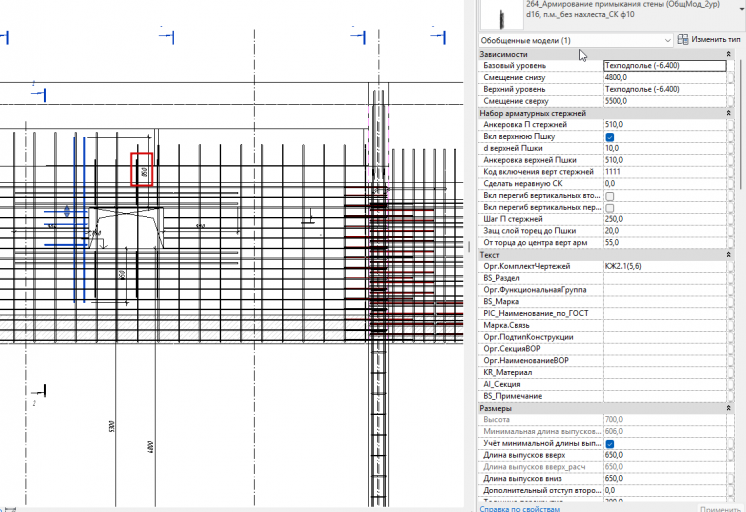Image resolution: width=746 pixels, height=512 pixels.
Task: Collapse the Набор арматурных стержней section
Action: (x=728, y=113)
